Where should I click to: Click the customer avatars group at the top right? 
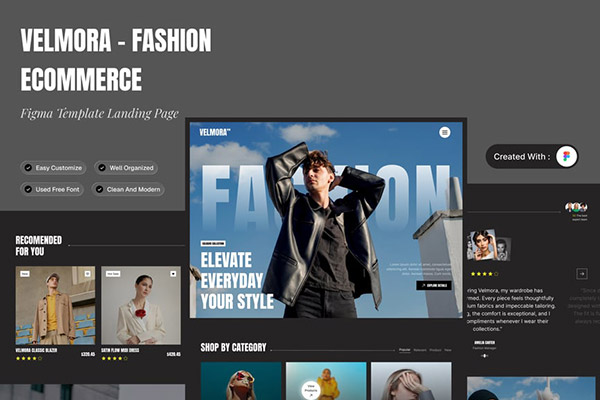(x=576, y=207)
